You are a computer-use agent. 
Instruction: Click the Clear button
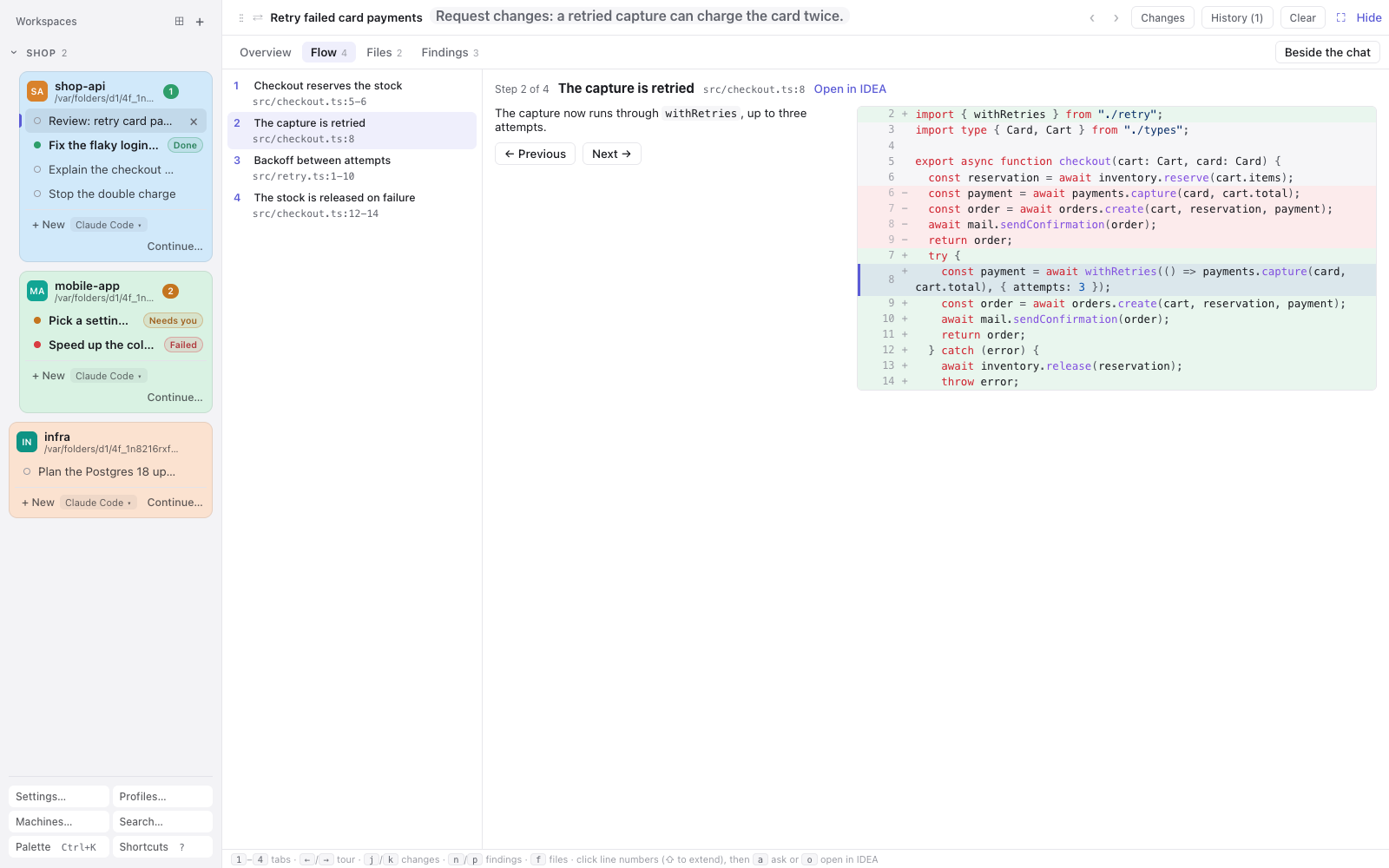(1302, 17)
